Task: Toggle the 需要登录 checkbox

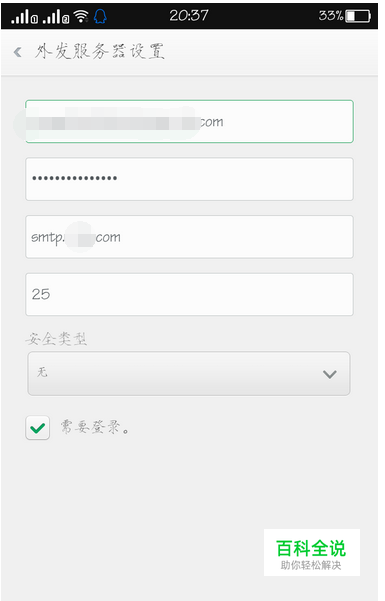Action: point(38,428)
